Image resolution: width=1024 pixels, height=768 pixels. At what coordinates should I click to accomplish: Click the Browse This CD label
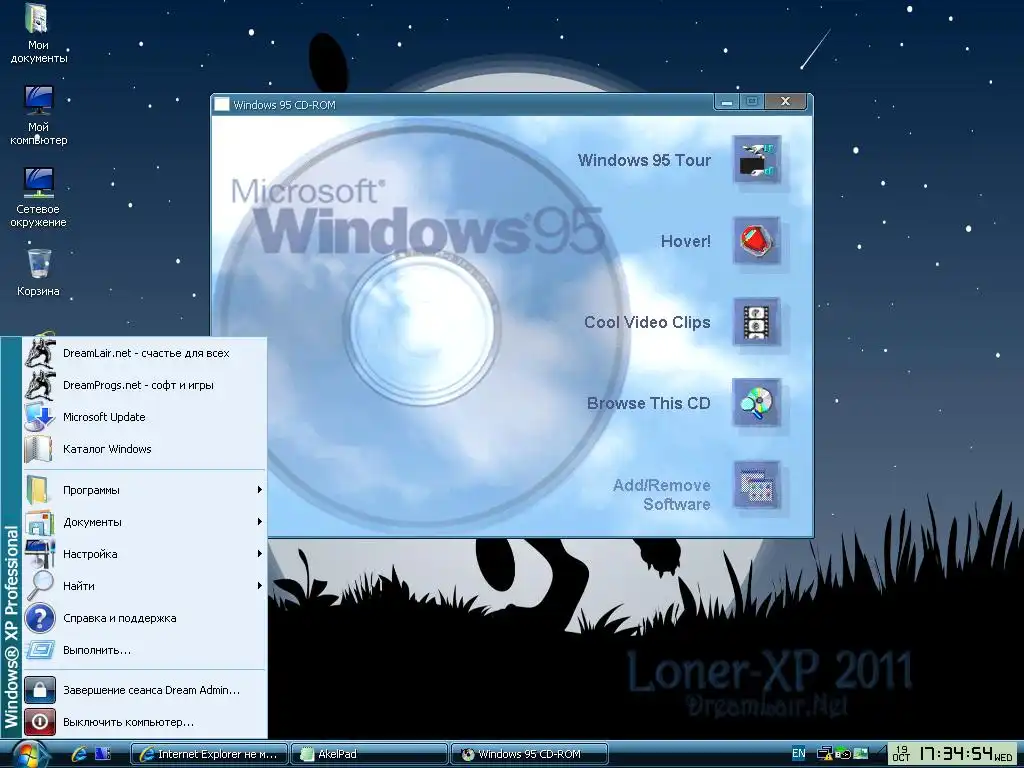648,403
